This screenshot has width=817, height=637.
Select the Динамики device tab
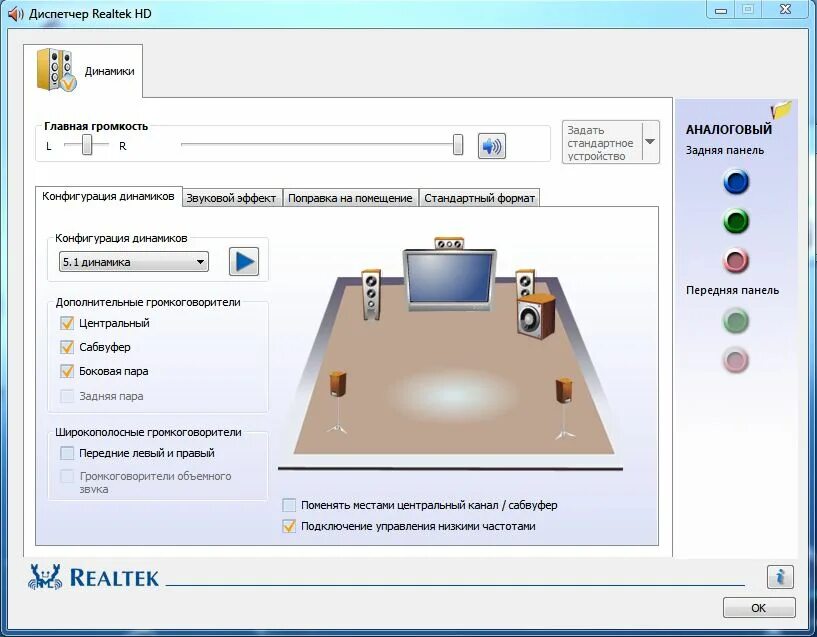83,71
